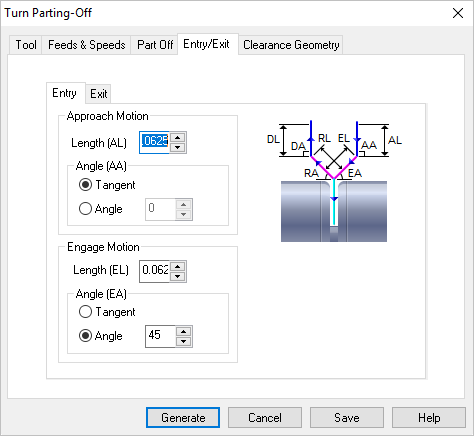Close the Turn Parting-Off dialog

point(458,13)
